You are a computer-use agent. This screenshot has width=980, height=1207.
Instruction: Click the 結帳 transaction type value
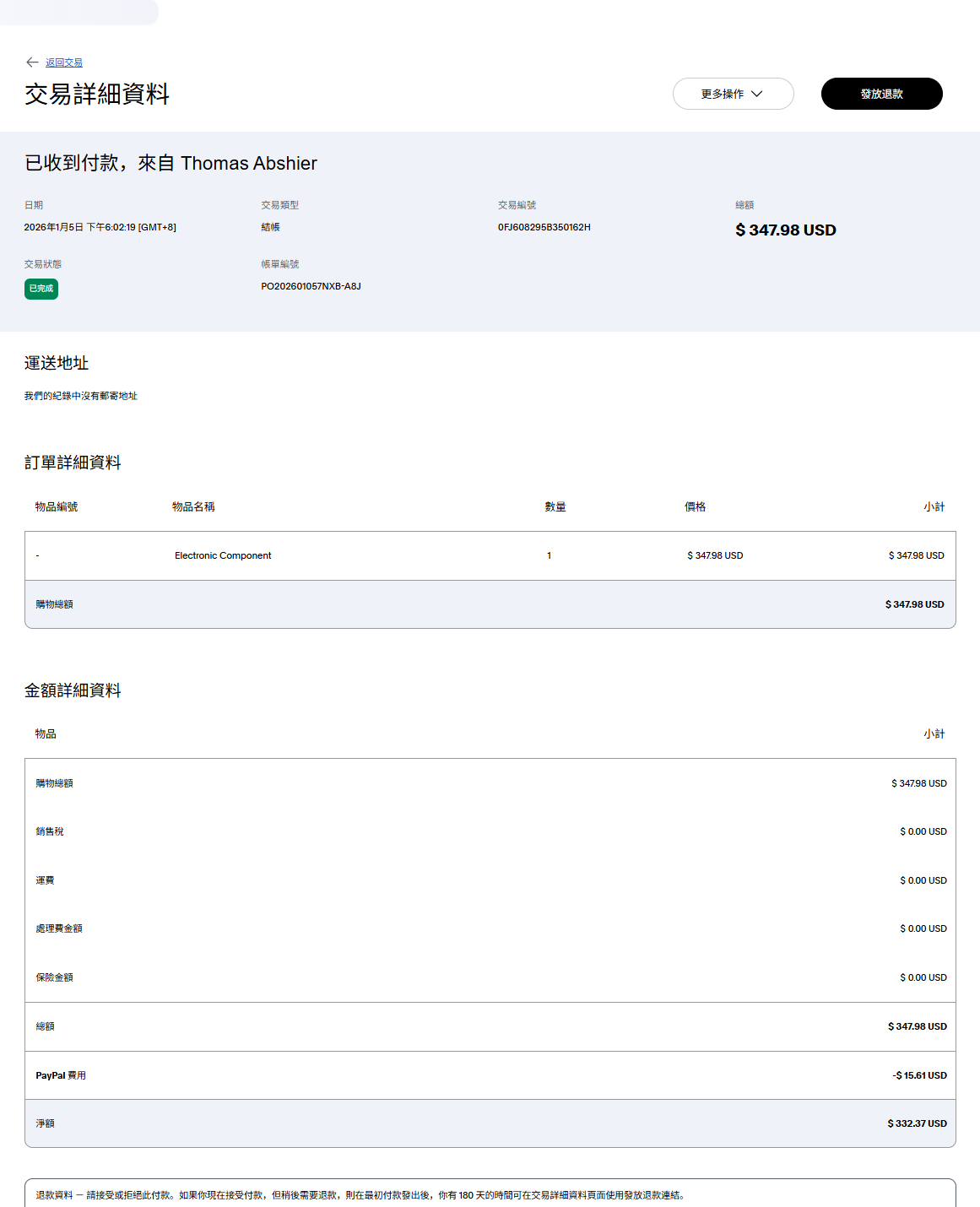[x=270, y=227]
